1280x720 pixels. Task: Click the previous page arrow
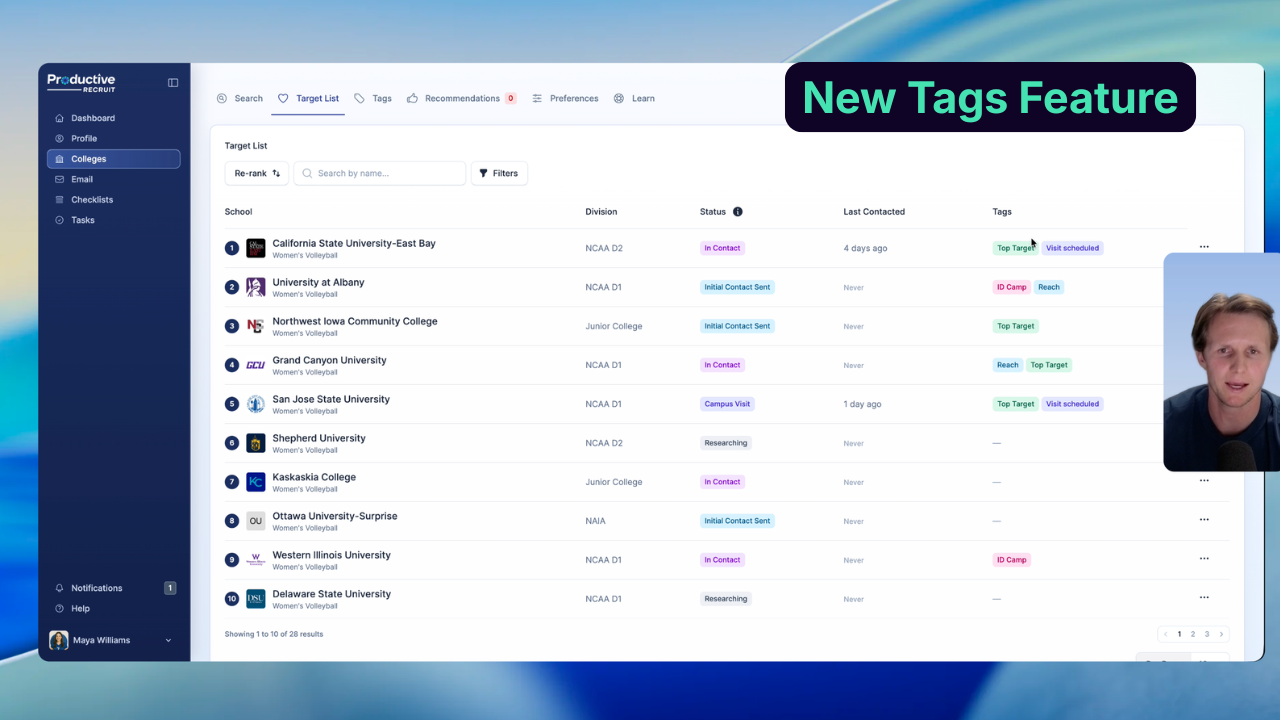pyautogui.click(x=1165, y=634)
